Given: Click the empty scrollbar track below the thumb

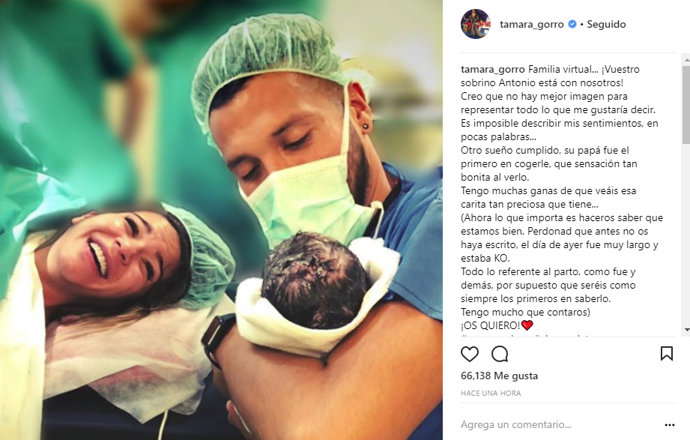Looking at the screenshot, I should coord(686,235).
